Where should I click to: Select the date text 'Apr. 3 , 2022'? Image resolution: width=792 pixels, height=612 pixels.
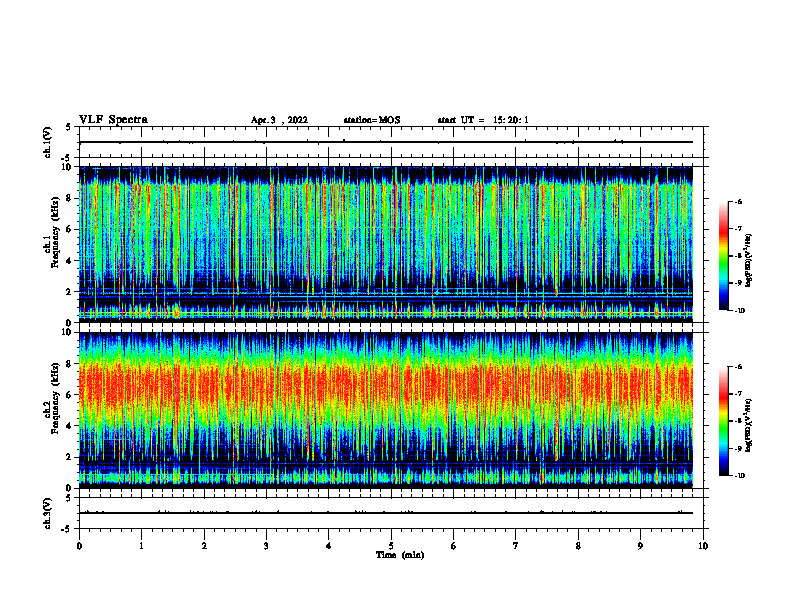[x=279, y=120]
